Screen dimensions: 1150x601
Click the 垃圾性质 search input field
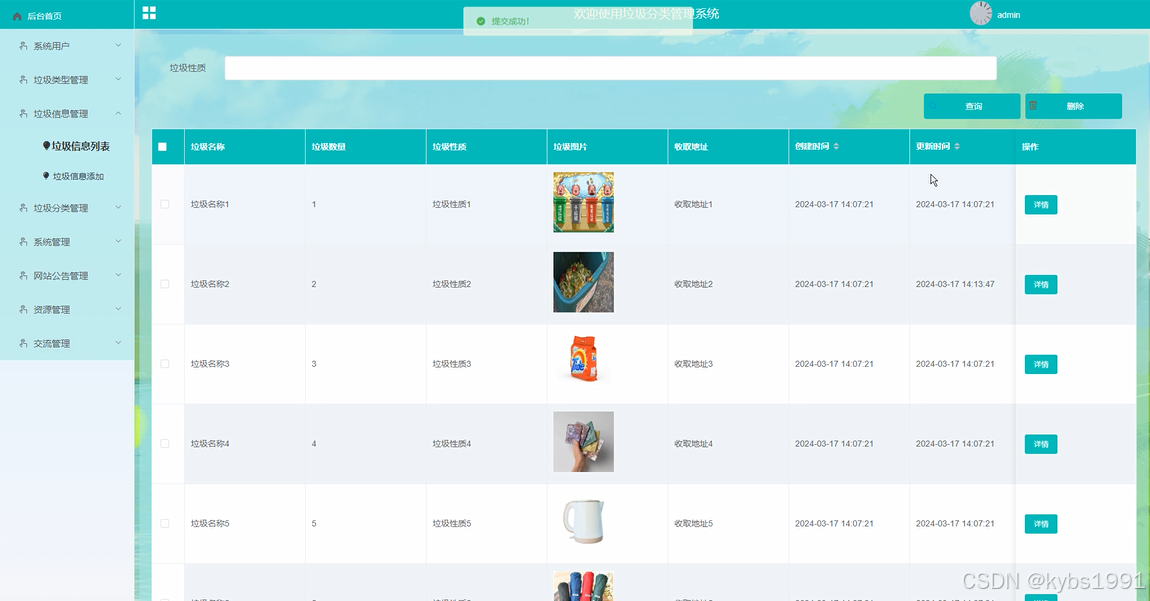point(610,68)
